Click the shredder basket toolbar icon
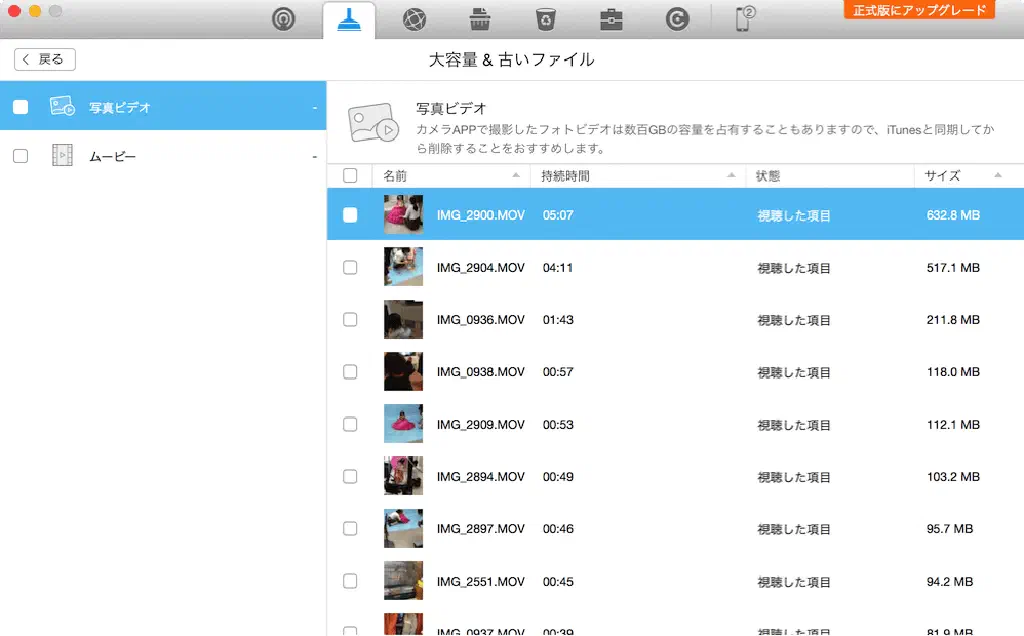 click(x=479, y=19)
